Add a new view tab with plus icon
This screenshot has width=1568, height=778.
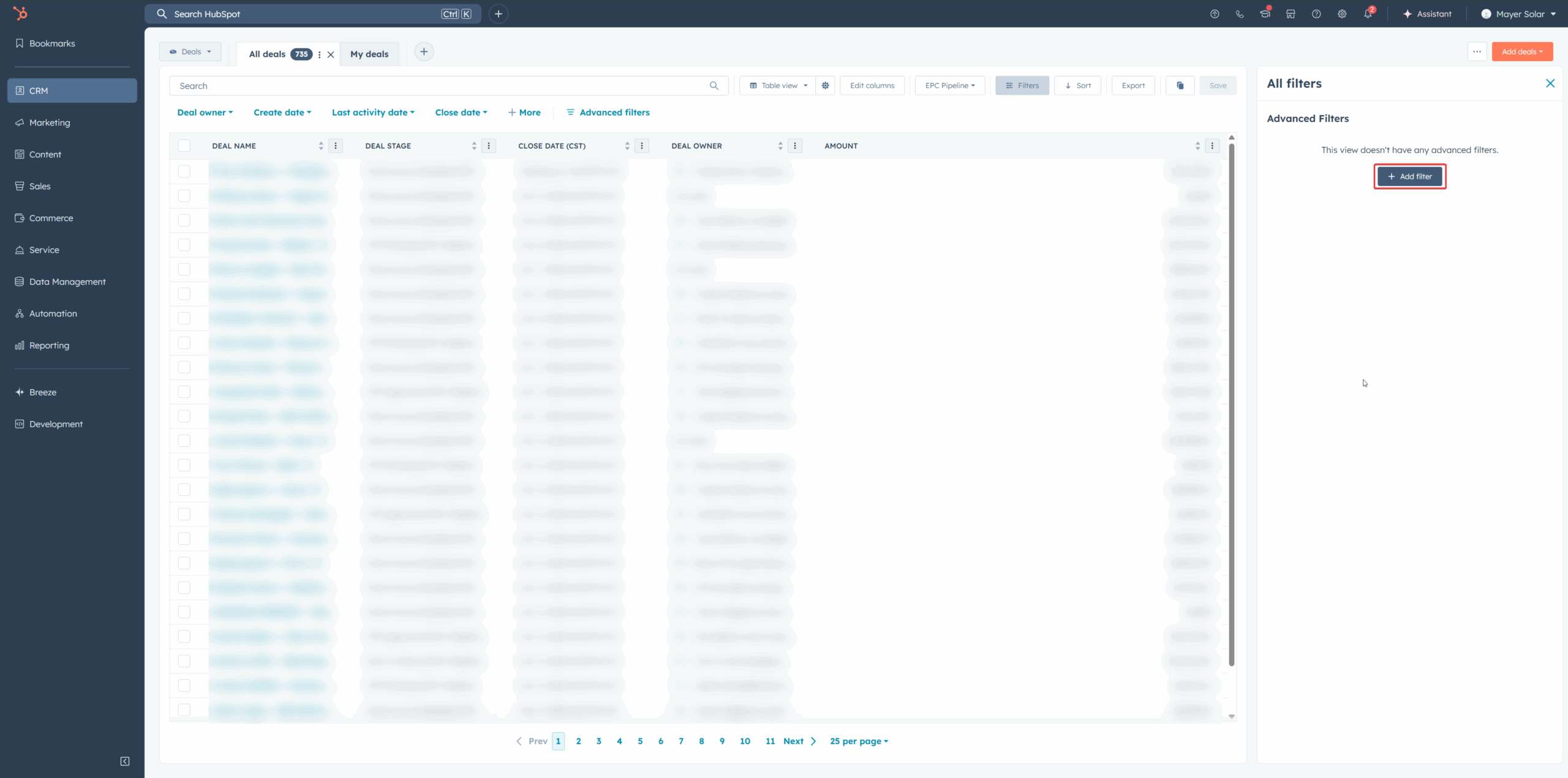(424, 51)
